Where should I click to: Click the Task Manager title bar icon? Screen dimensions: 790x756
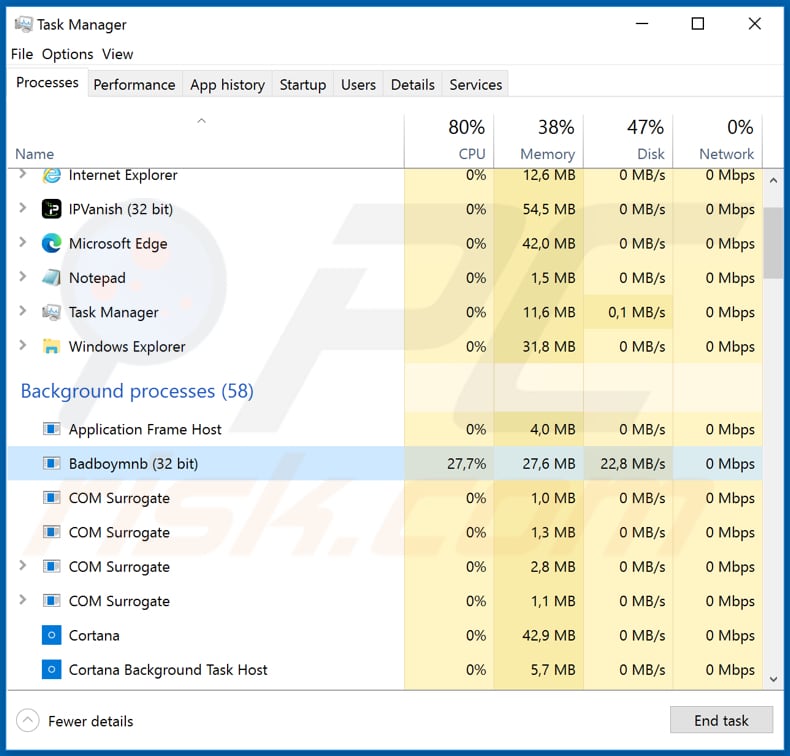point(23,24)
